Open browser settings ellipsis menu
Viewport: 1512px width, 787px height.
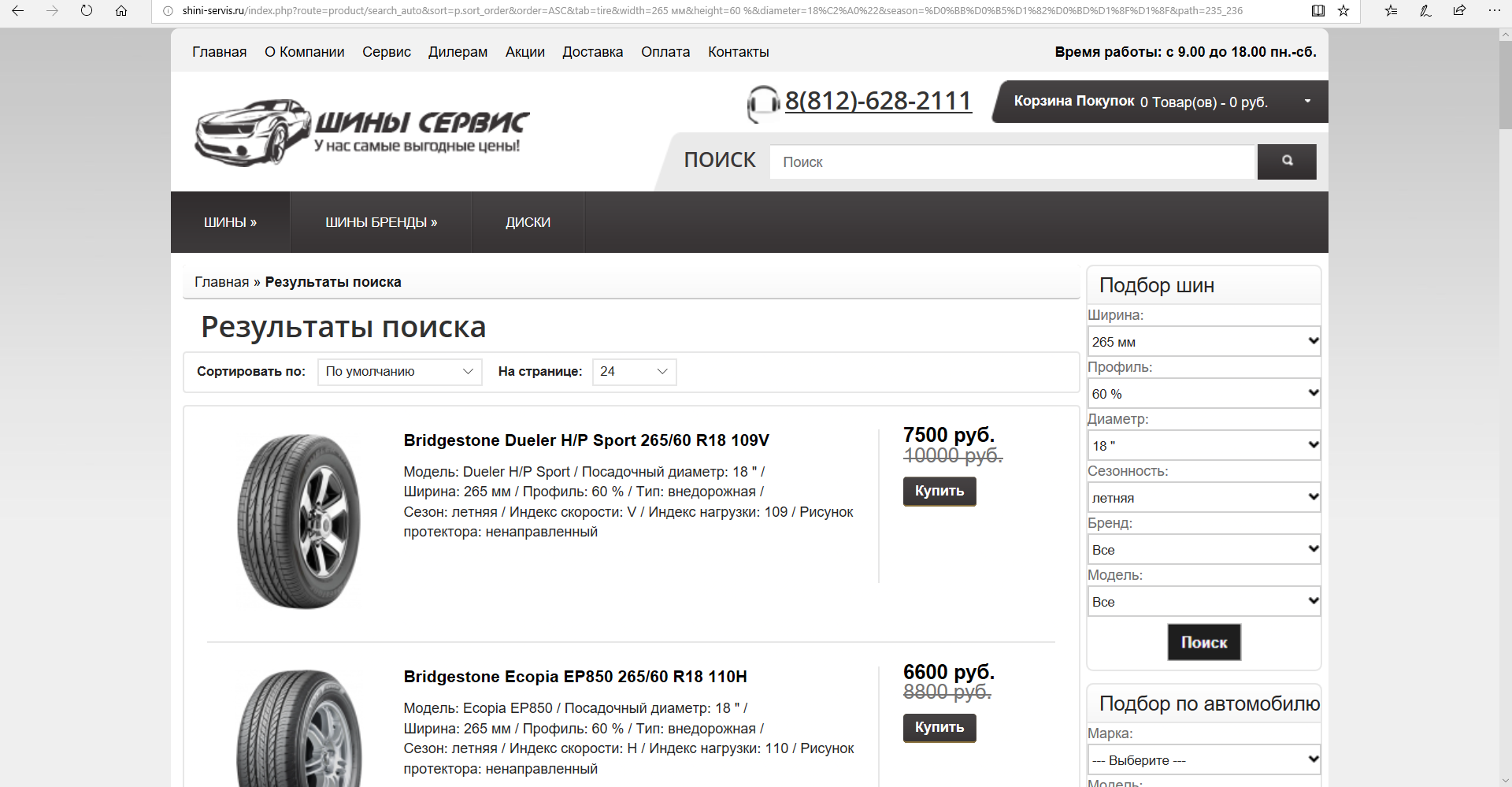1494,11
